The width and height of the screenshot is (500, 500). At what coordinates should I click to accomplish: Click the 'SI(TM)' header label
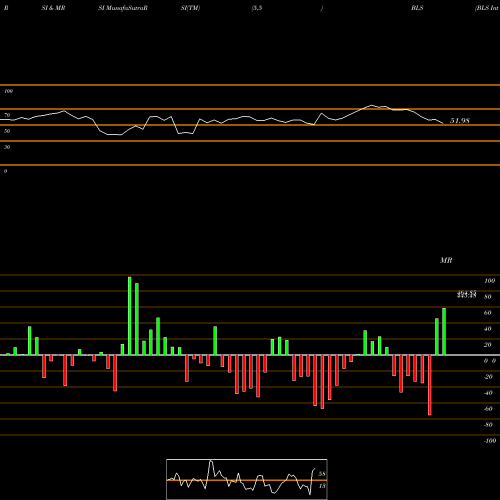point(190,8)
